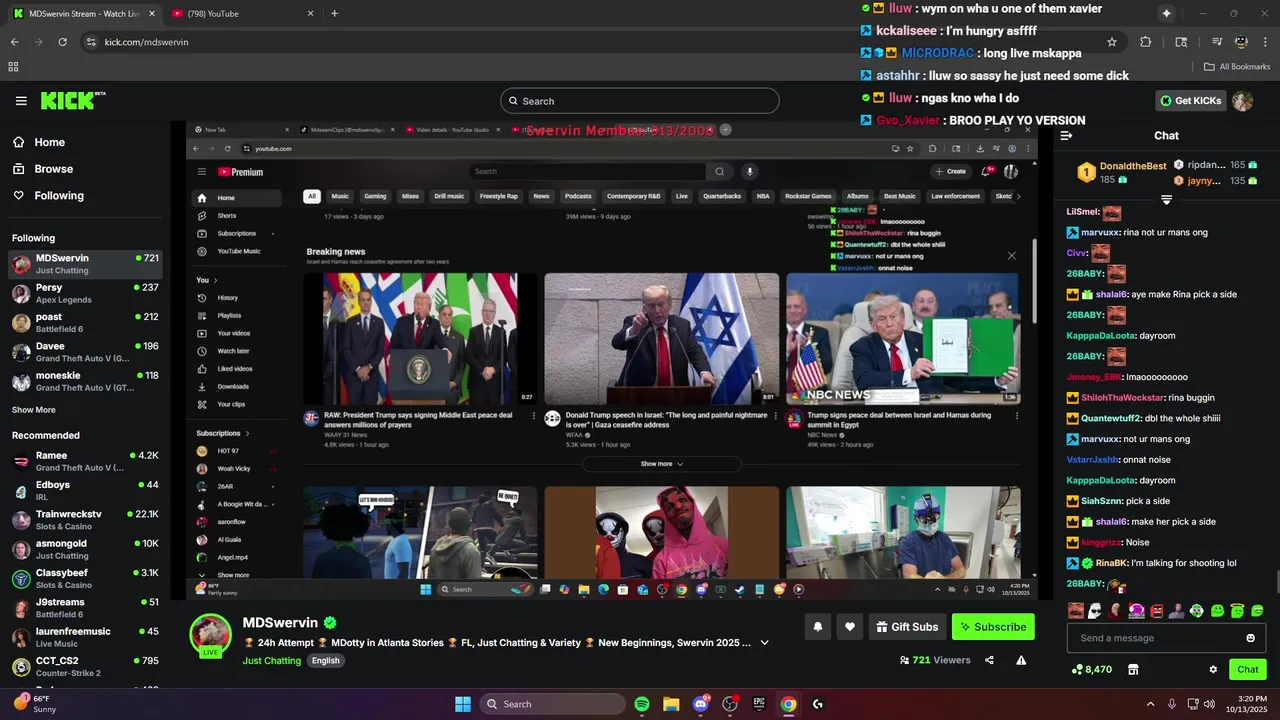
Task: Click the Get KICKs button
Action: click(x=1190, y=101)
